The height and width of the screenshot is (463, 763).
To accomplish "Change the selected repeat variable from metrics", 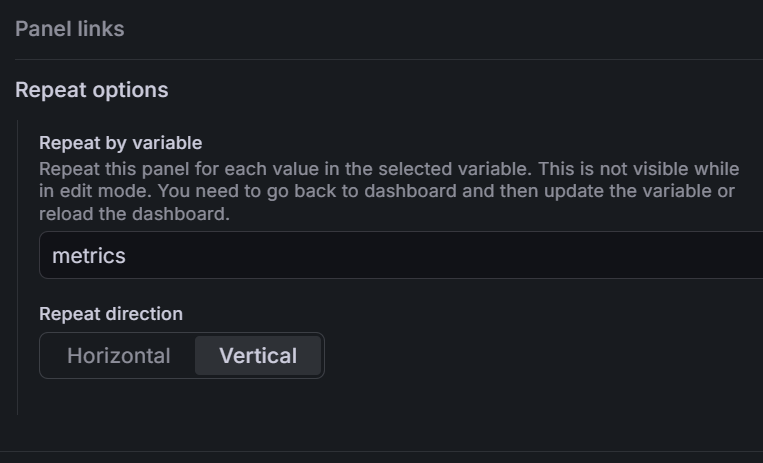I will coord(400,256).
